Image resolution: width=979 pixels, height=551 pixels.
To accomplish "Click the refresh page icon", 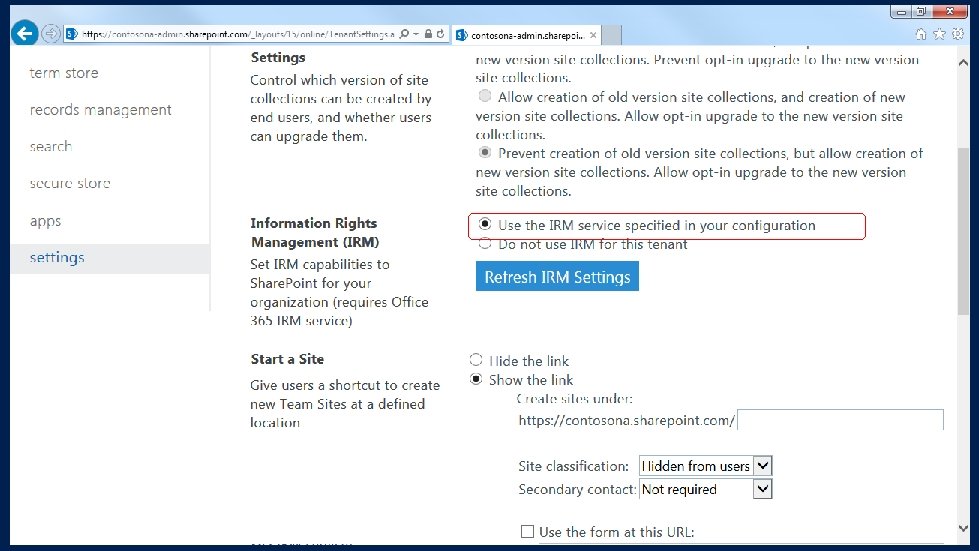I will click(440, 34).
